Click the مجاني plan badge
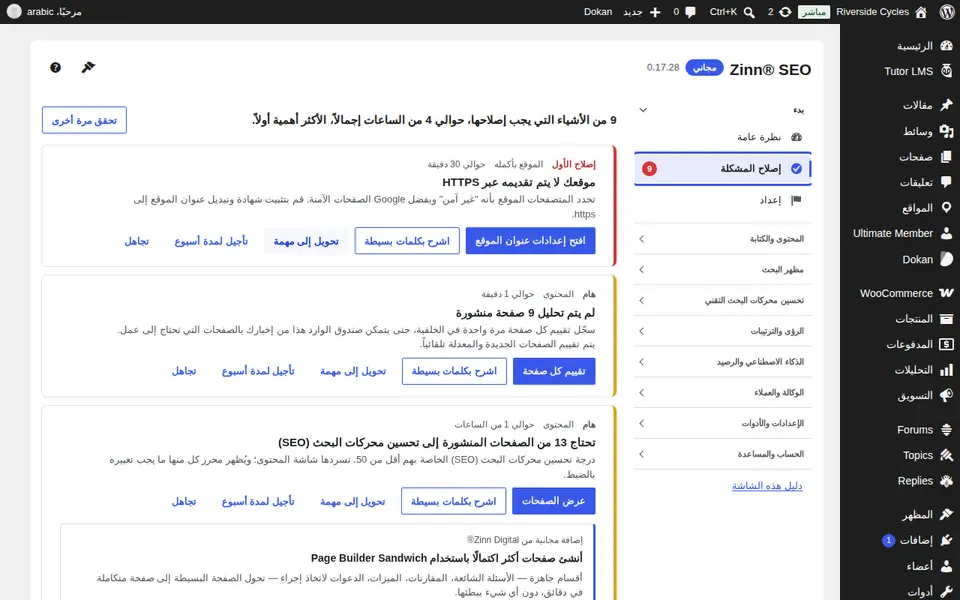The image size is (960, 600). (x=704, y=67)
